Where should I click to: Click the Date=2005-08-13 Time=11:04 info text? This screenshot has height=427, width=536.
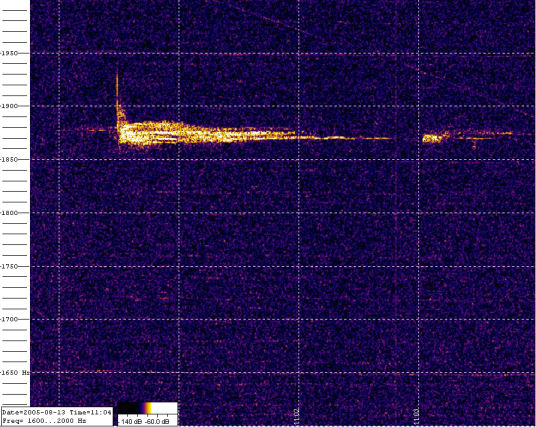56,412
